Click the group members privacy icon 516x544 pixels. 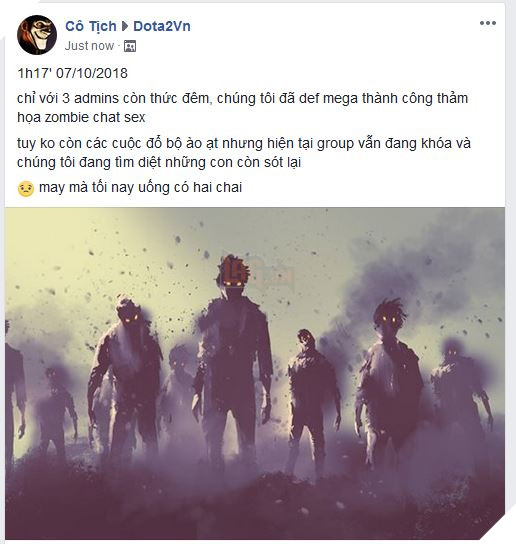[130, 46]
